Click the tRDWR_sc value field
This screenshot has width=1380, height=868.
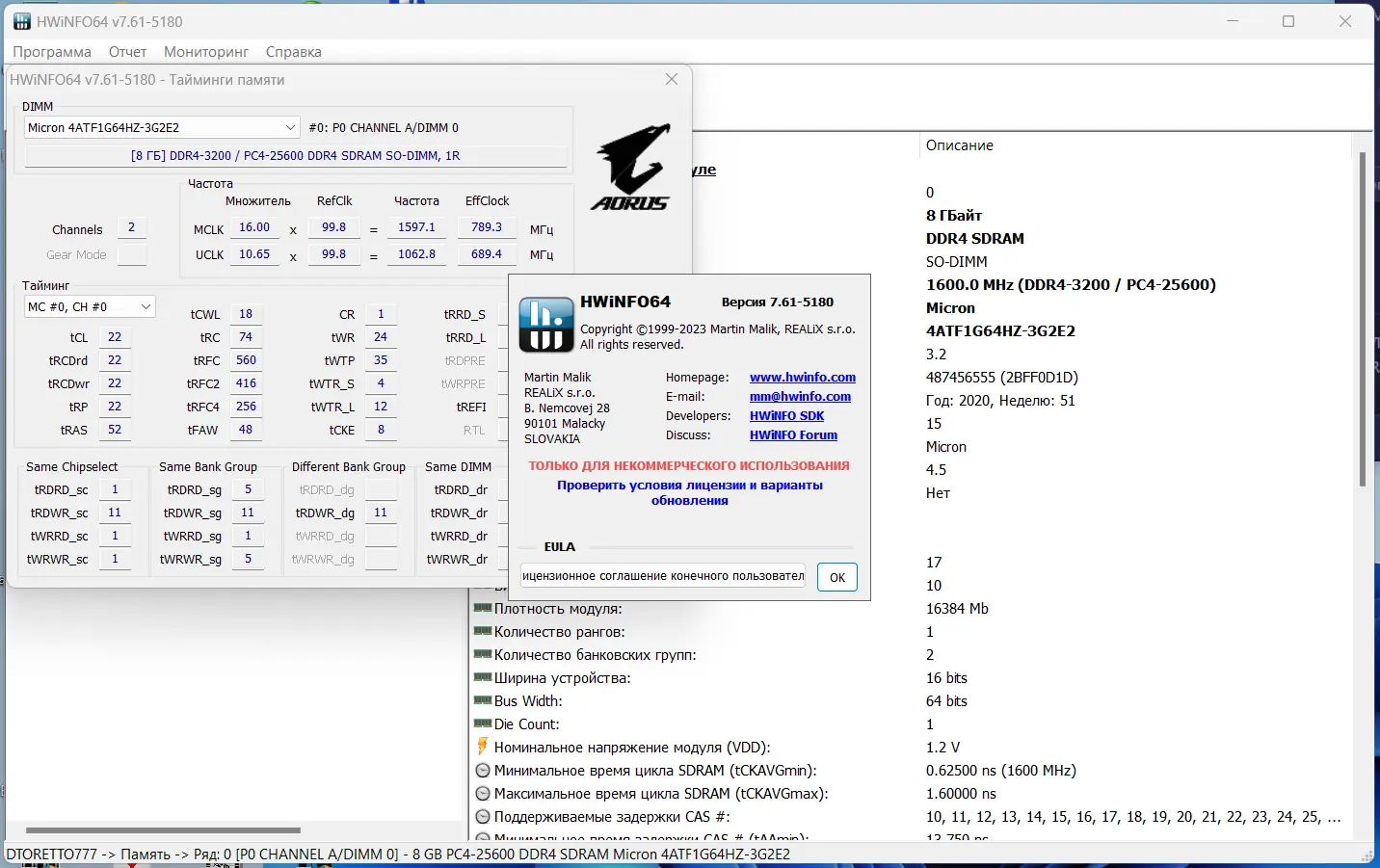click(x=115, y=513)
